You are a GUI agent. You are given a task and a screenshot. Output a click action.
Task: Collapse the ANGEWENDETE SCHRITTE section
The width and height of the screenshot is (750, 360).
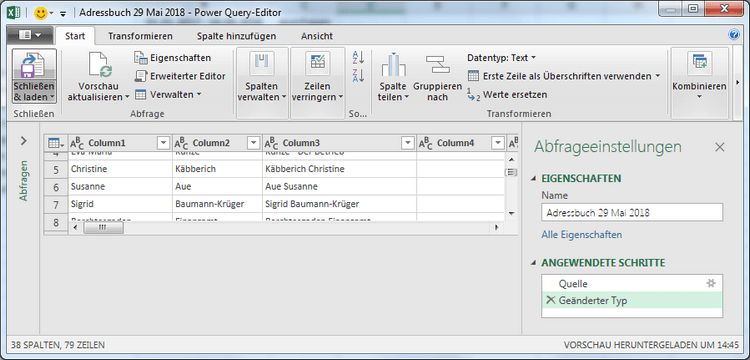(x=534, y=263)
